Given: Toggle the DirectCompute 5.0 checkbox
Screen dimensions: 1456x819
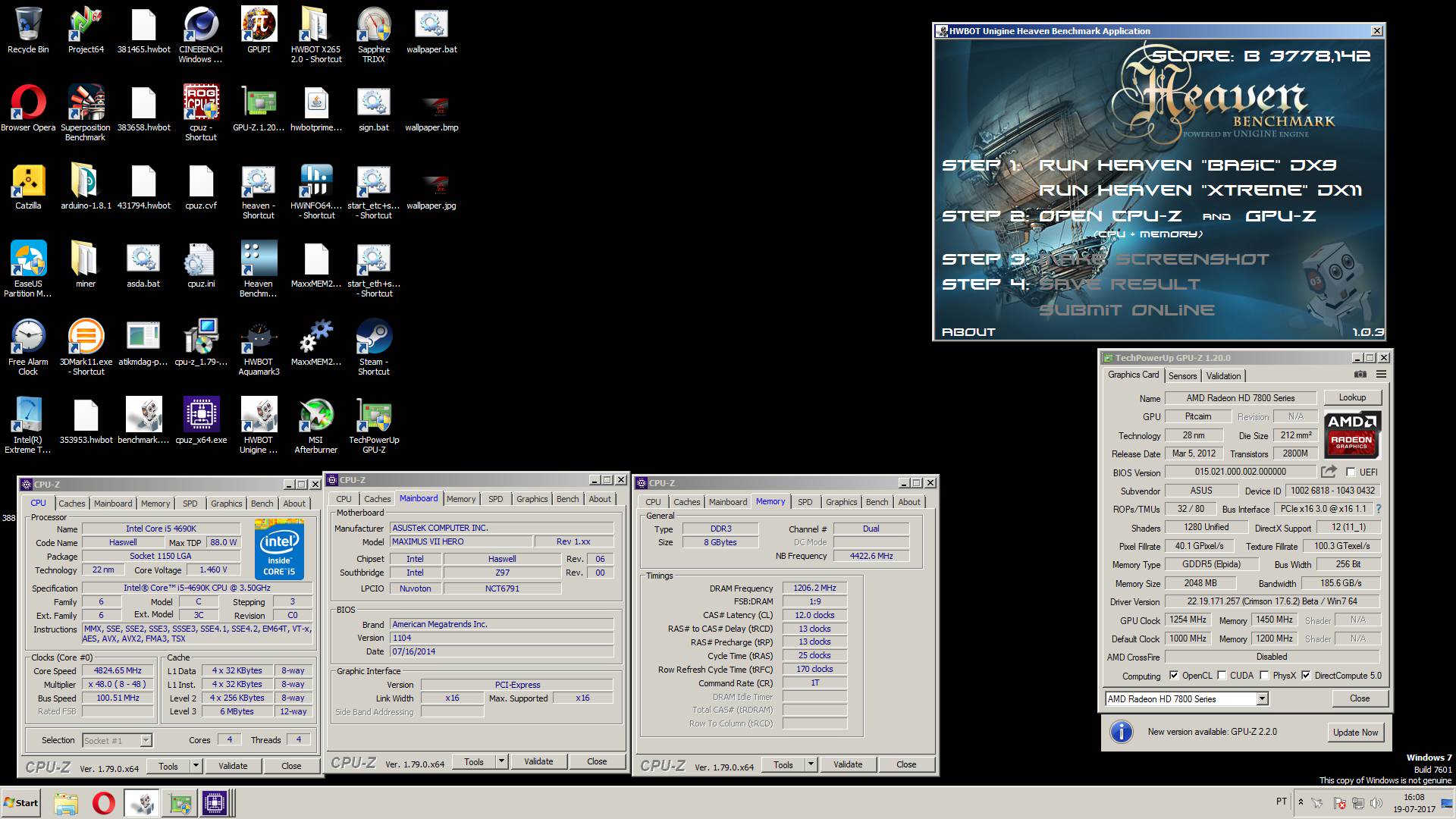Looking at the screenshot, I should tap(1306, 676).
